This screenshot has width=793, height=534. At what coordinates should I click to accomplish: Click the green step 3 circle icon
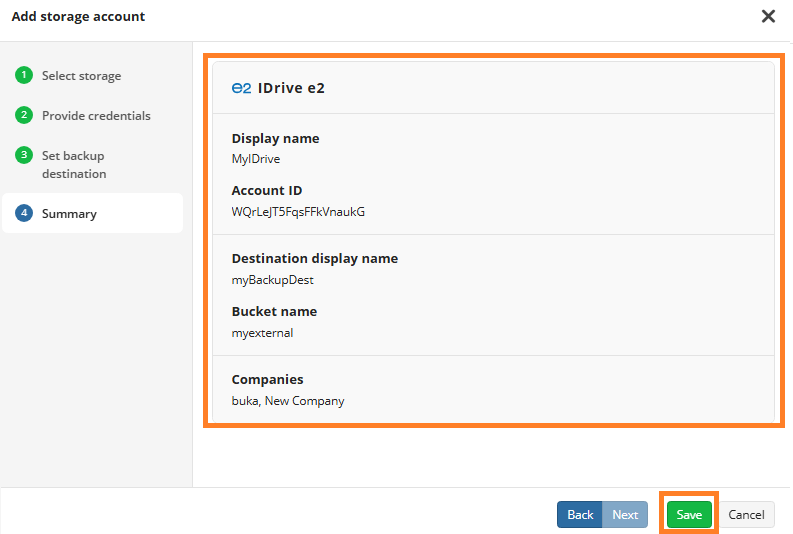click(x=24, y=155)
